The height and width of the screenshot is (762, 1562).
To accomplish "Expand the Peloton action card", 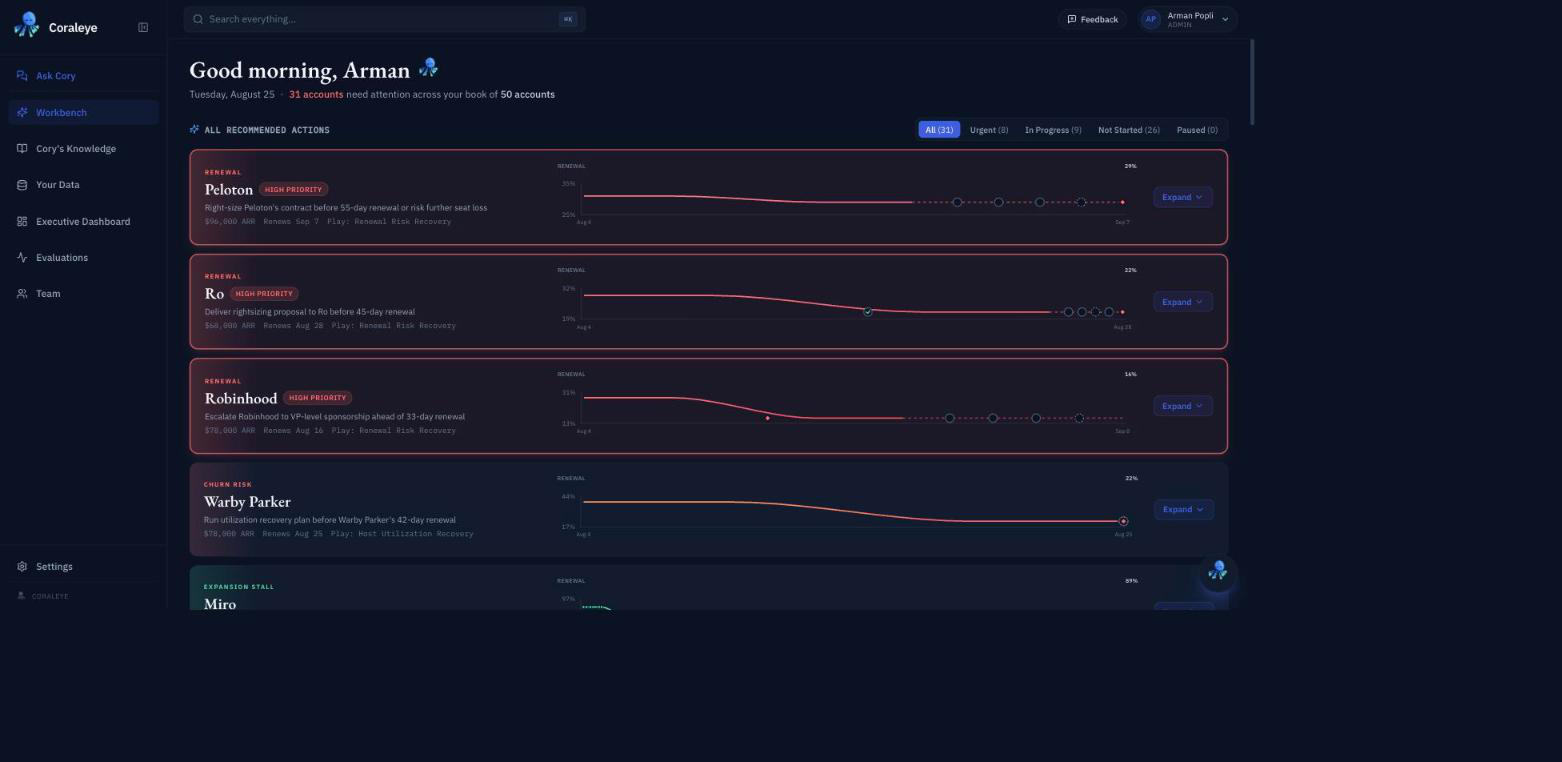I will coord(1183,197).
